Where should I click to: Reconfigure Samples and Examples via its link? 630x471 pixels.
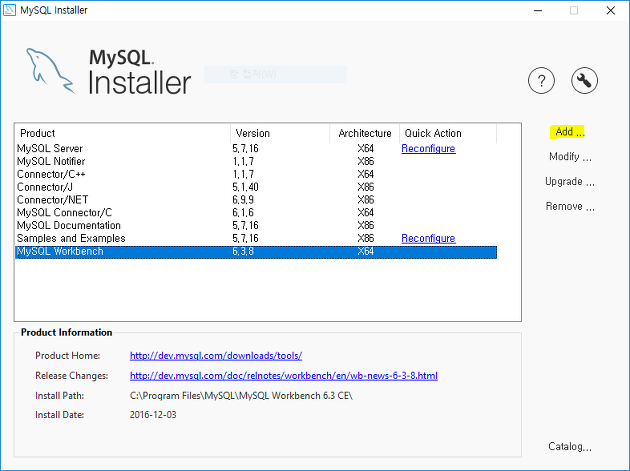tap(428, 238)
